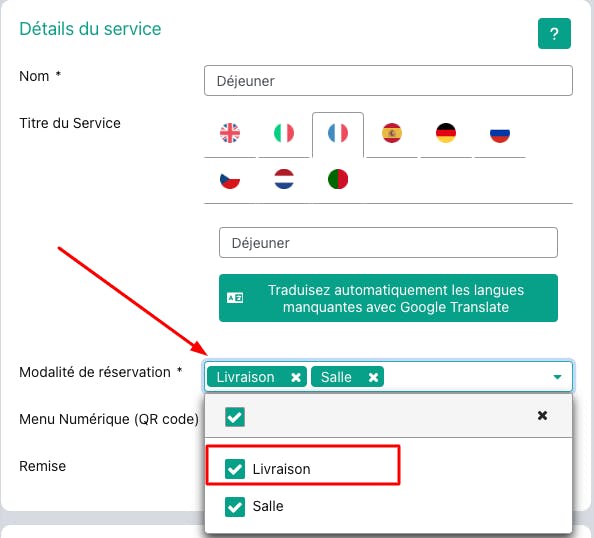Close dropdown panel with the X icon
Image resolution: width=594 pixels, height=538 pixels.
(542, 416)
